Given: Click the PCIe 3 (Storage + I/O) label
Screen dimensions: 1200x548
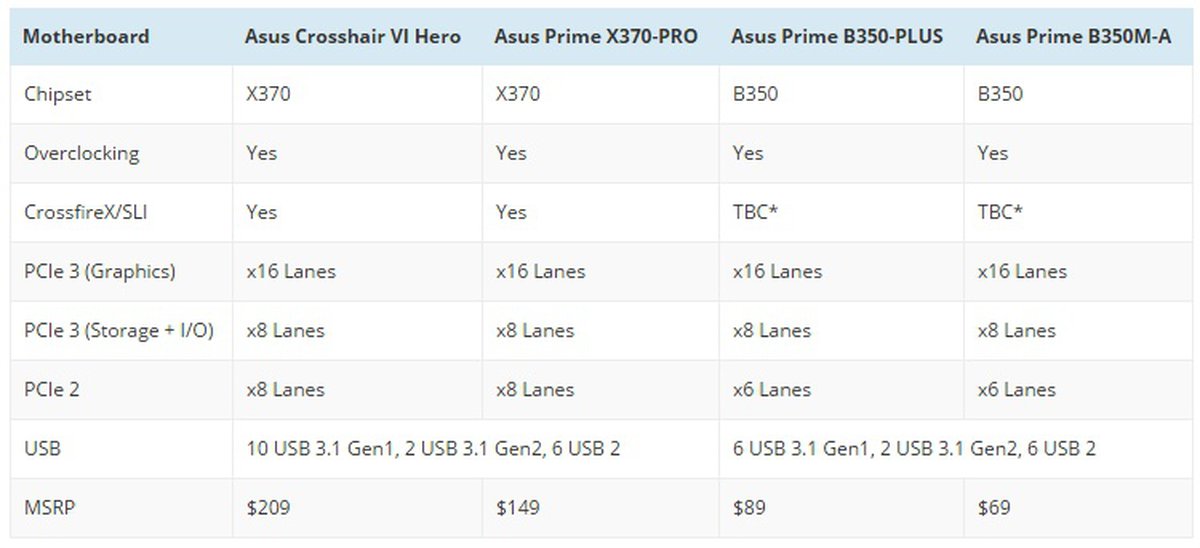Looking at the screenshot, I should coord(118,331).
